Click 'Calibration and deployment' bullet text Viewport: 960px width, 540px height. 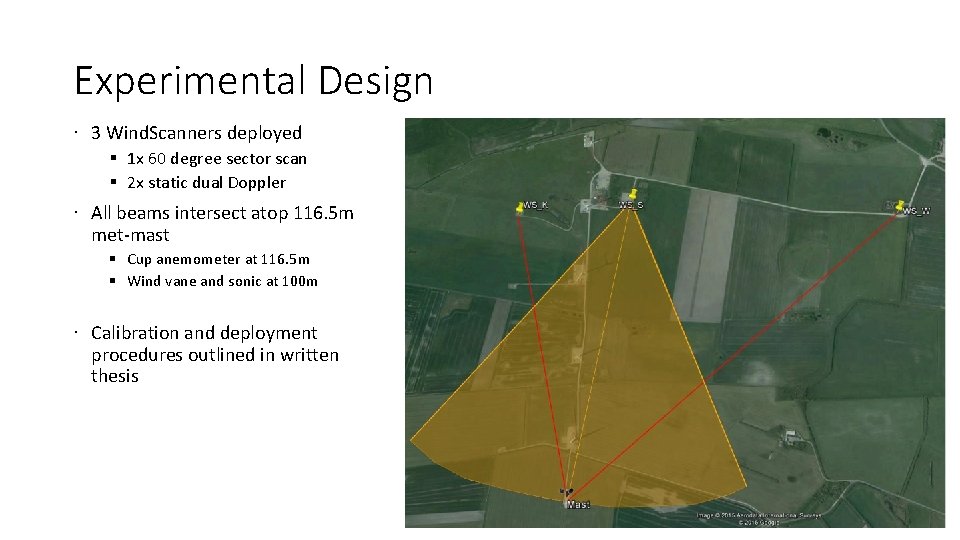[x=204, y=333]
